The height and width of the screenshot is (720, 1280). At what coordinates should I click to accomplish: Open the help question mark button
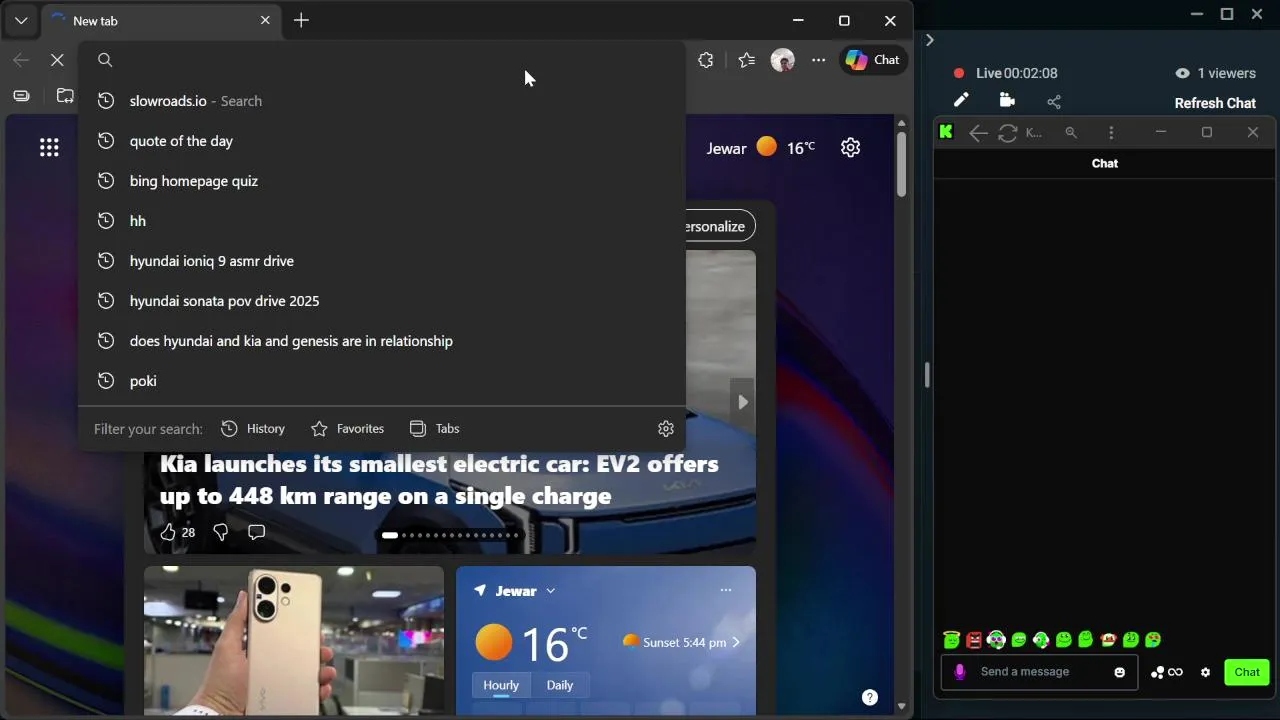click(x=870, y=697)
